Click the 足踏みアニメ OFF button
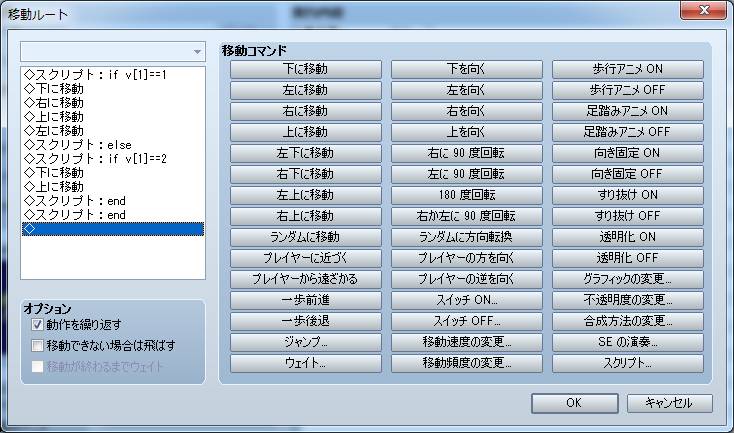734x433 pixels. pyautogui.click(x=628, y=132)
